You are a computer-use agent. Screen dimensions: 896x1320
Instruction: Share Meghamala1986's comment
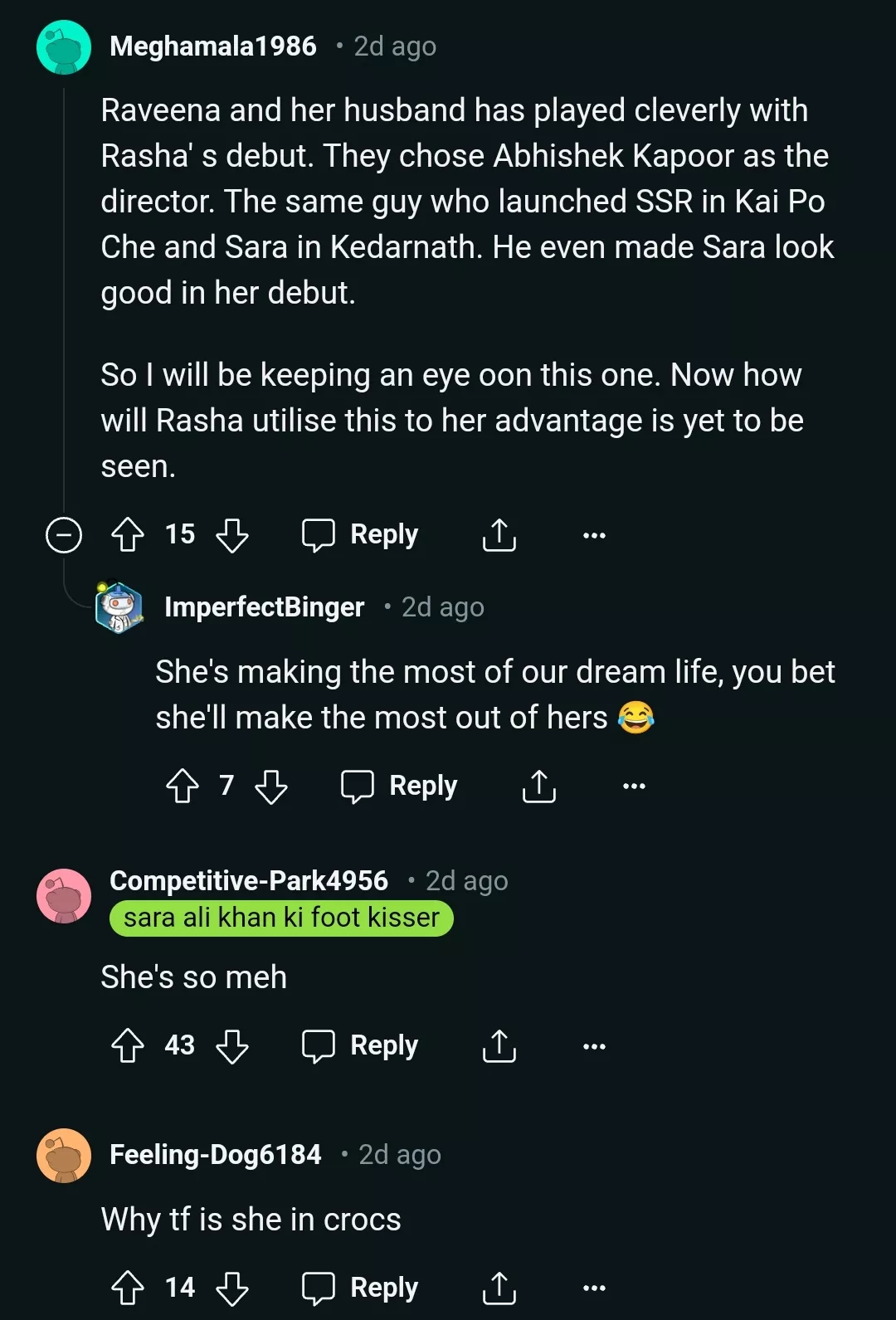click(x=499, y=535)
